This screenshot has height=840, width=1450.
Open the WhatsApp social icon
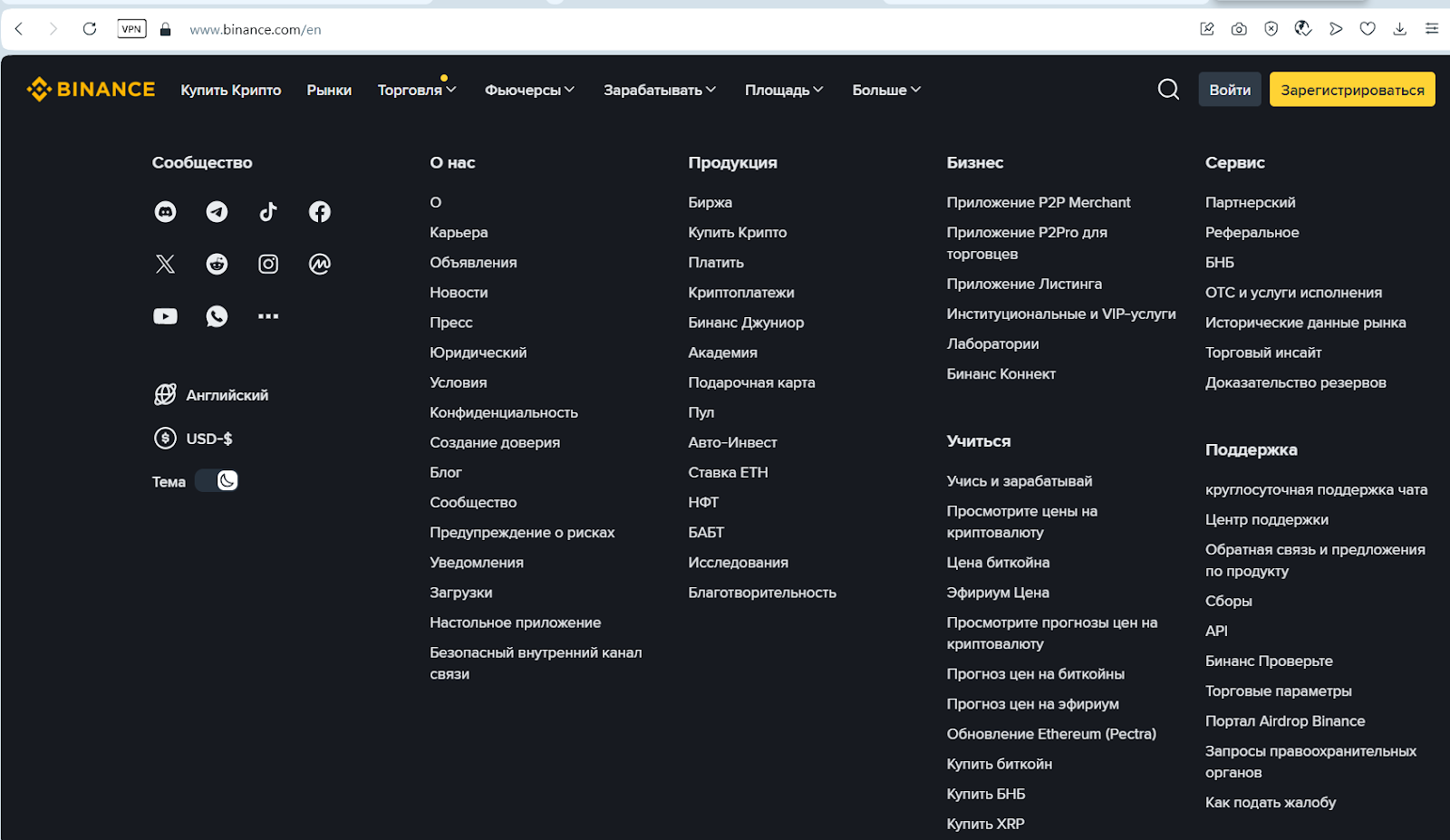pos(217,316)
